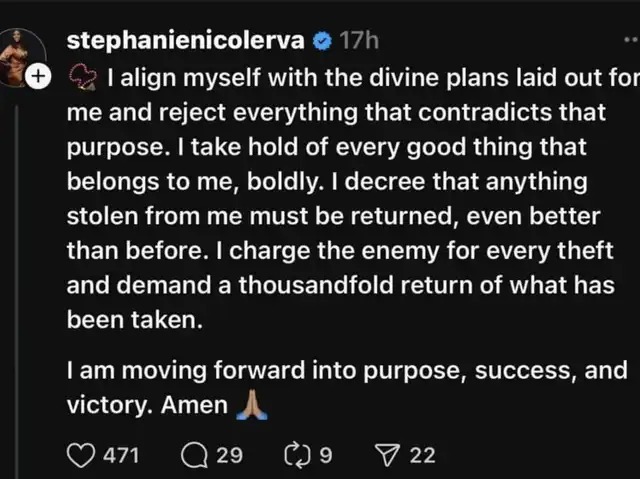The height and width of the screenshot is (479, 640).
Task: Click the 17h timestamp
Action: pyautogui.click(x=358, y=42)
